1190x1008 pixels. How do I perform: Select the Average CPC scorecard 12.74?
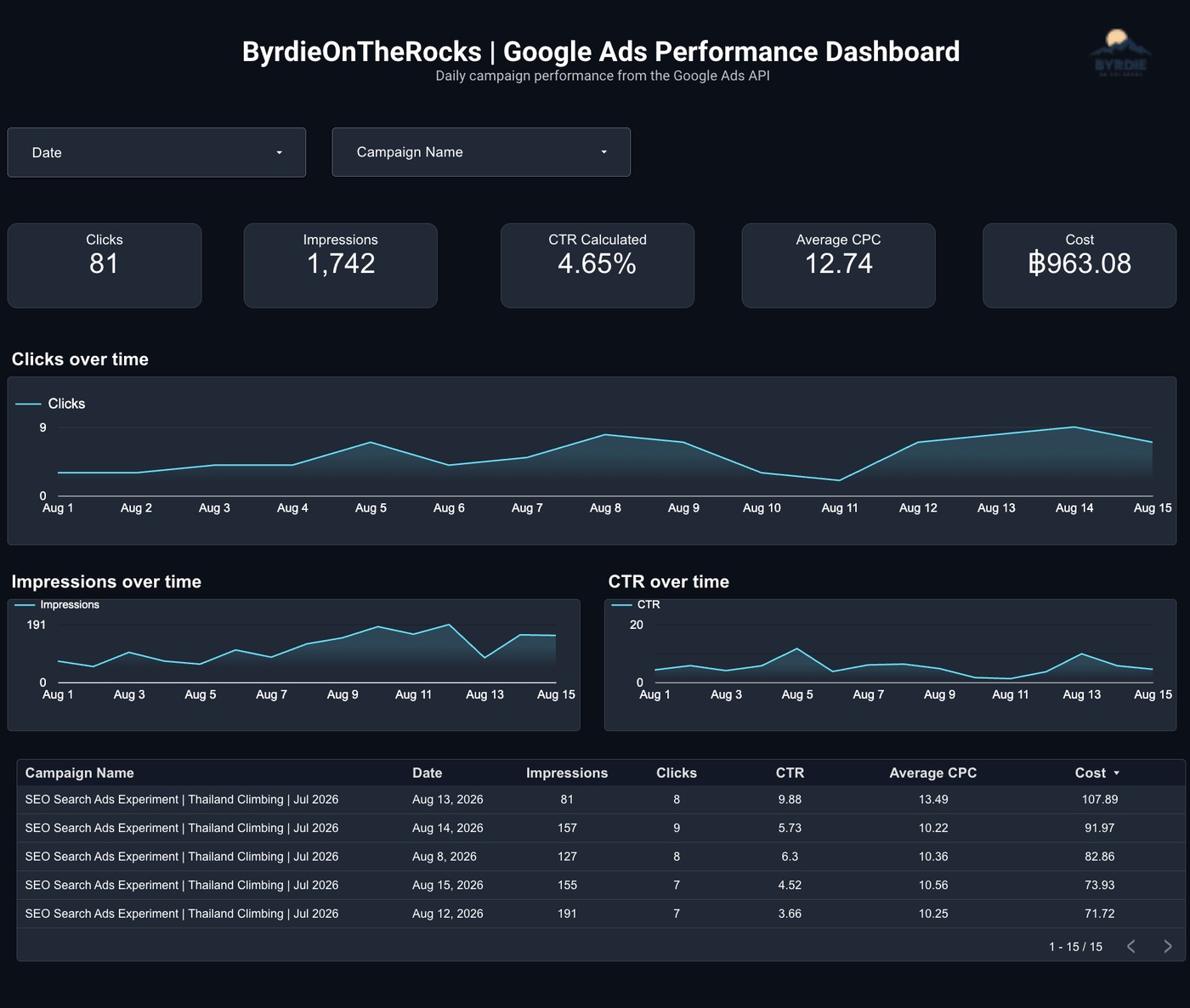point(839,265)
